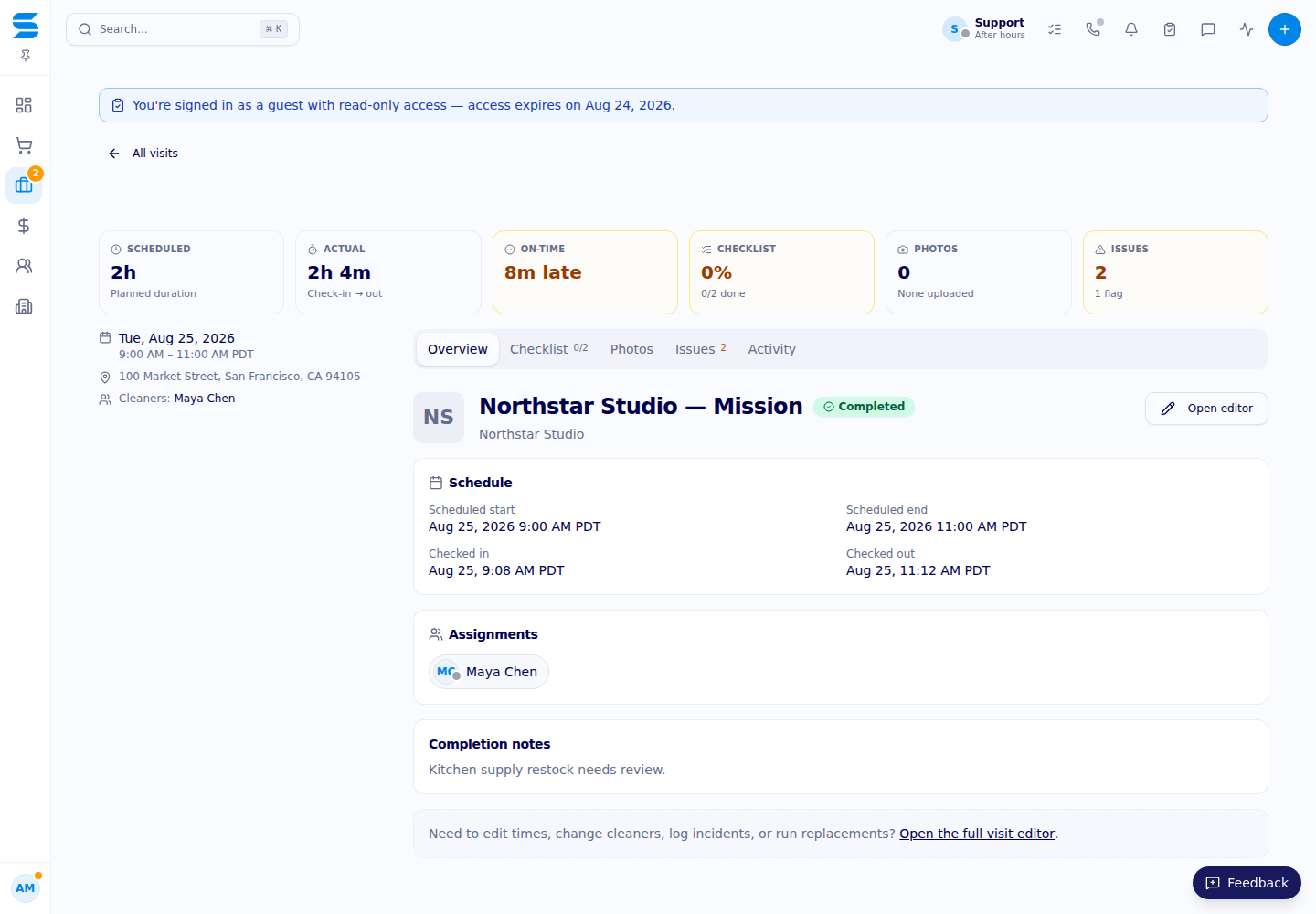Open the building icon in sidebar

point(24,306)
